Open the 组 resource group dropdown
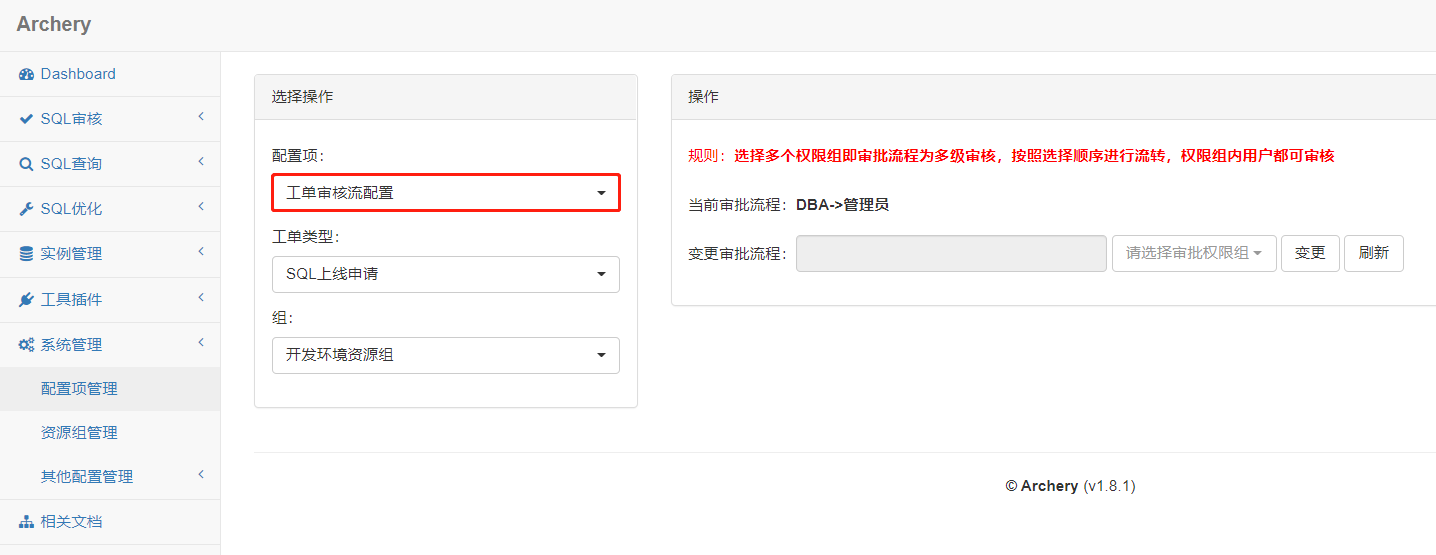Screen dimensions: 1436x555 446,355
